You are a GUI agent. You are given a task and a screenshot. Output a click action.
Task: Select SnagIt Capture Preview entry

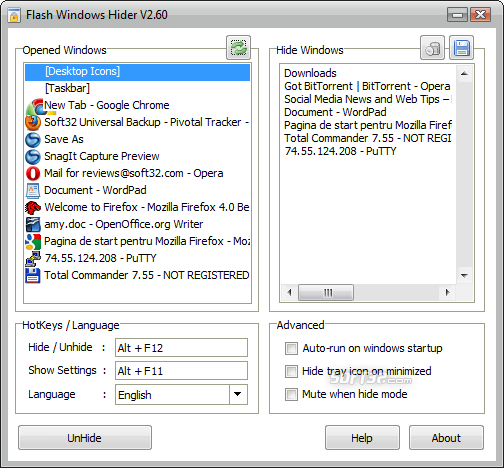(137, 156)
